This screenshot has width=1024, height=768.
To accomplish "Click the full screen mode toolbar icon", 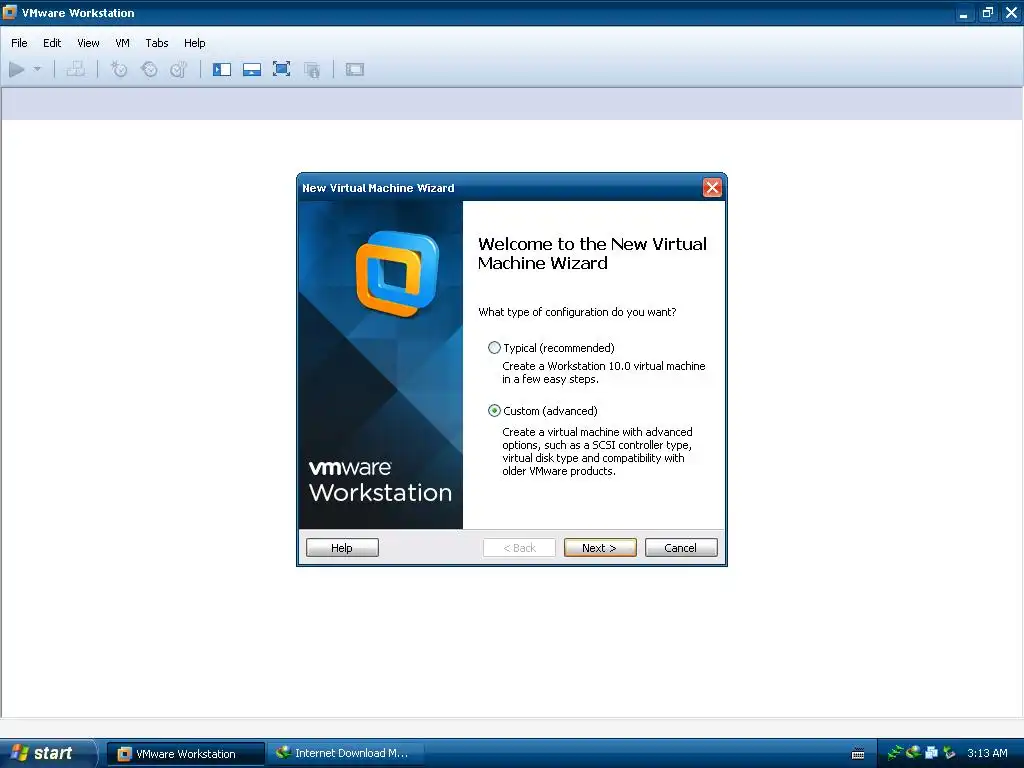I will tap(281, 69).
